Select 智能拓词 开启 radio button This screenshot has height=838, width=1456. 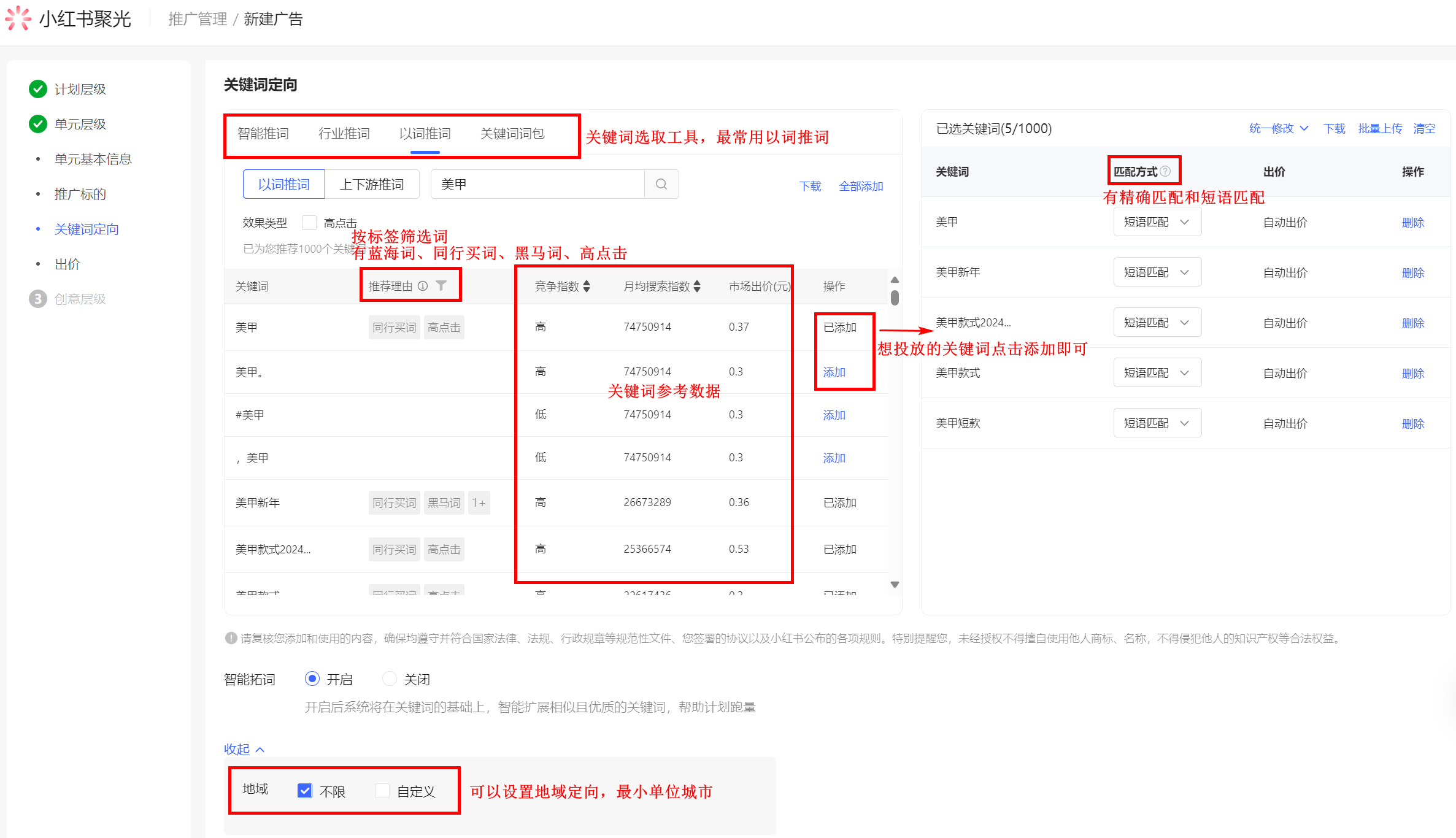click(312, 678)
